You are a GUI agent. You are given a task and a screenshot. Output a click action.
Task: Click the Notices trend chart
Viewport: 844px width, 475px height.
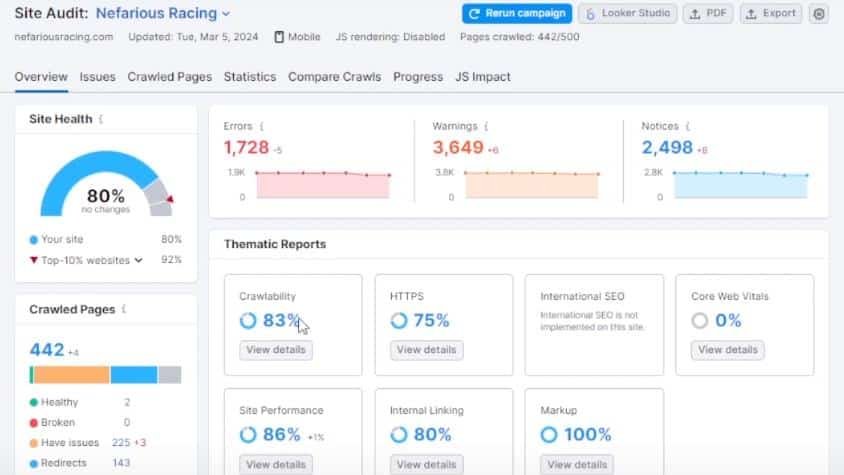tap(741, 185)
